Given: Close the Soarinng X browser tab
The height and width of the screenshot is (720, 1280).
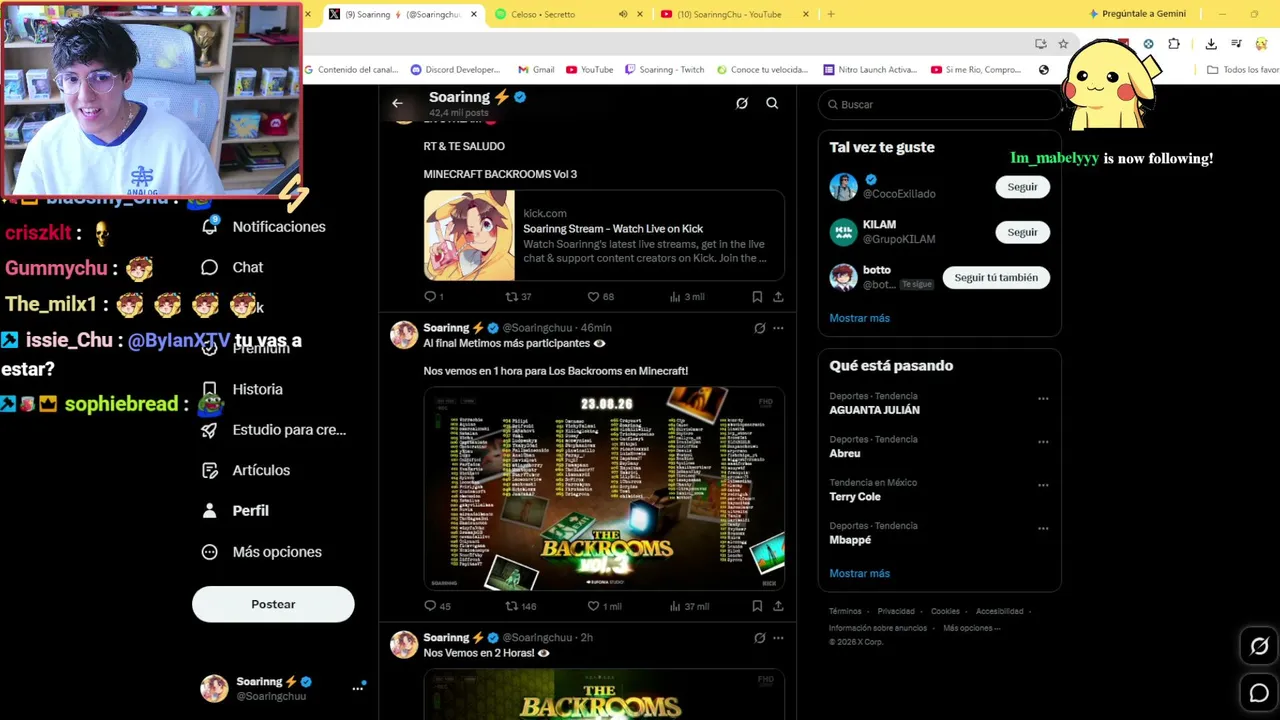Looking at the screenshot, I should [474, 14].
